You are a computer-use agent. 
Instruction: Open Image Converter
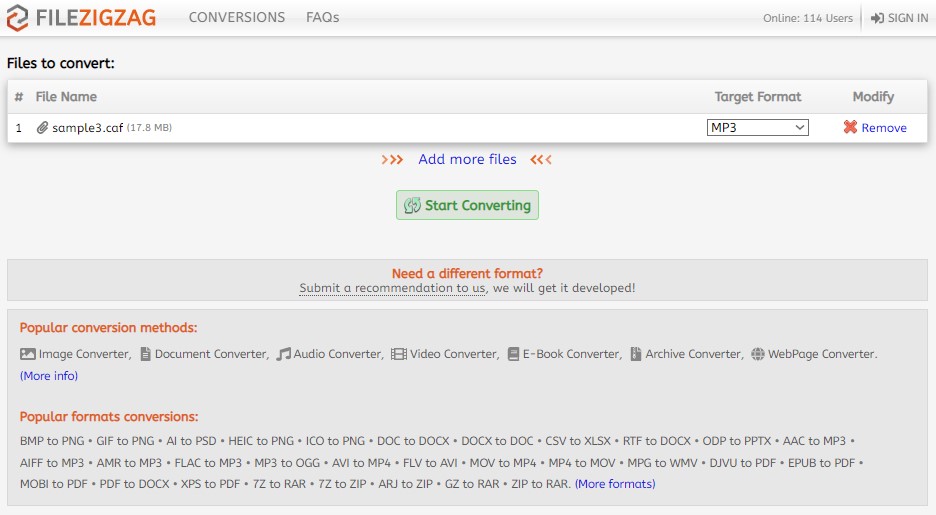click(x=85, y=354)
